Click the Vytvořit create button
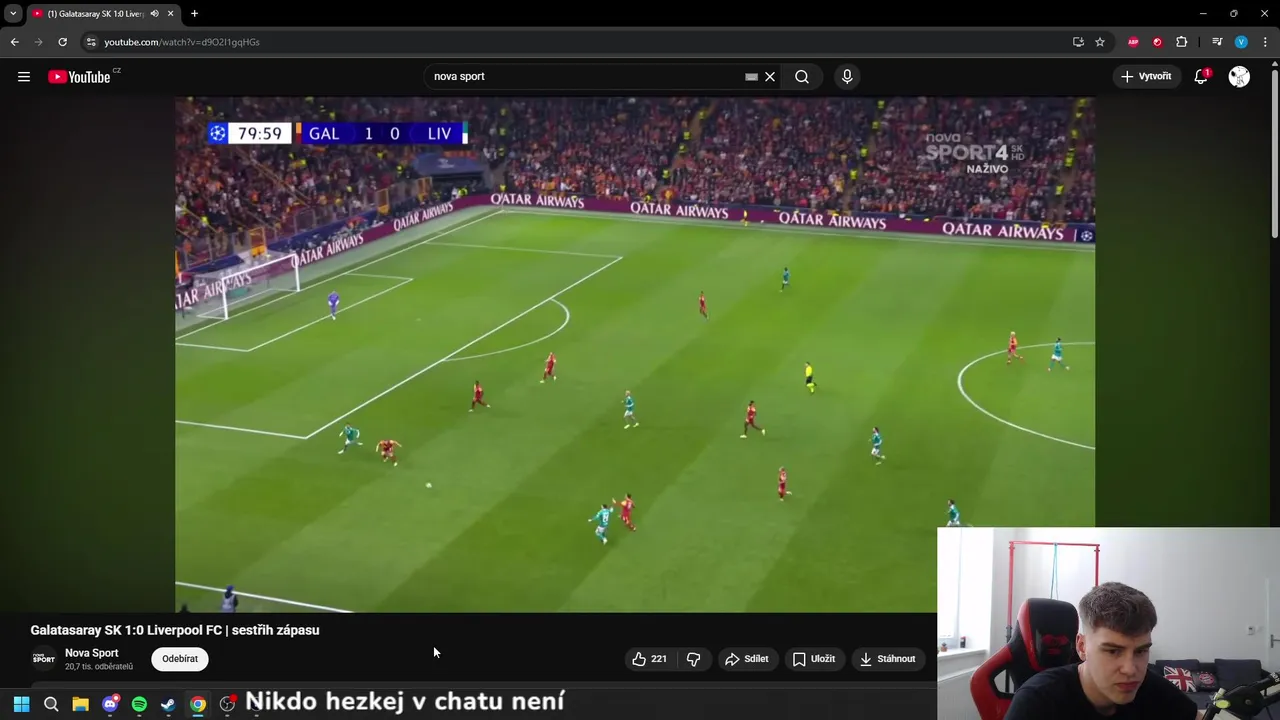 point(1146,77)
